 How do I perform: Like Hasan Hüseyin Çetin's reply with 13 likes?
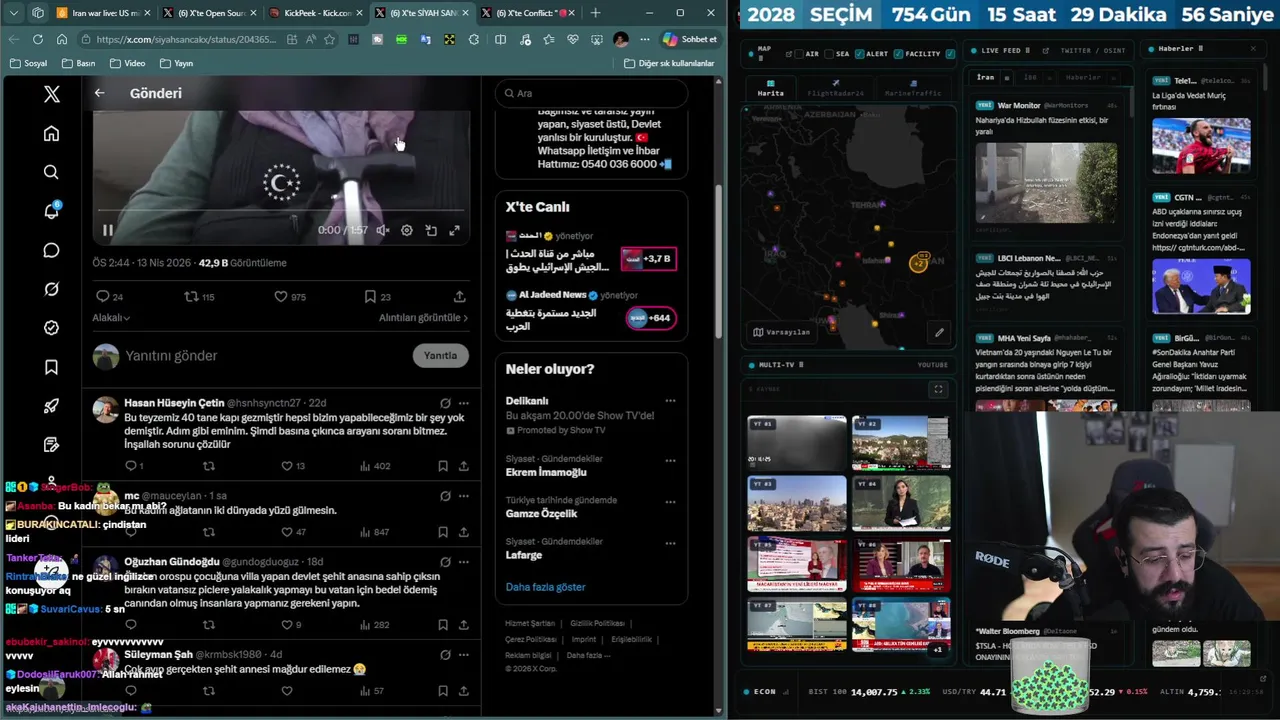tap(293, 466)
